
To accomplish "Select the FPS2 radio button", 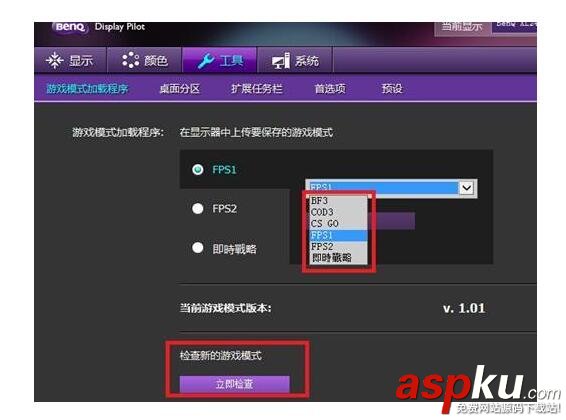I will pyautogui.click(x=197, y=208).
